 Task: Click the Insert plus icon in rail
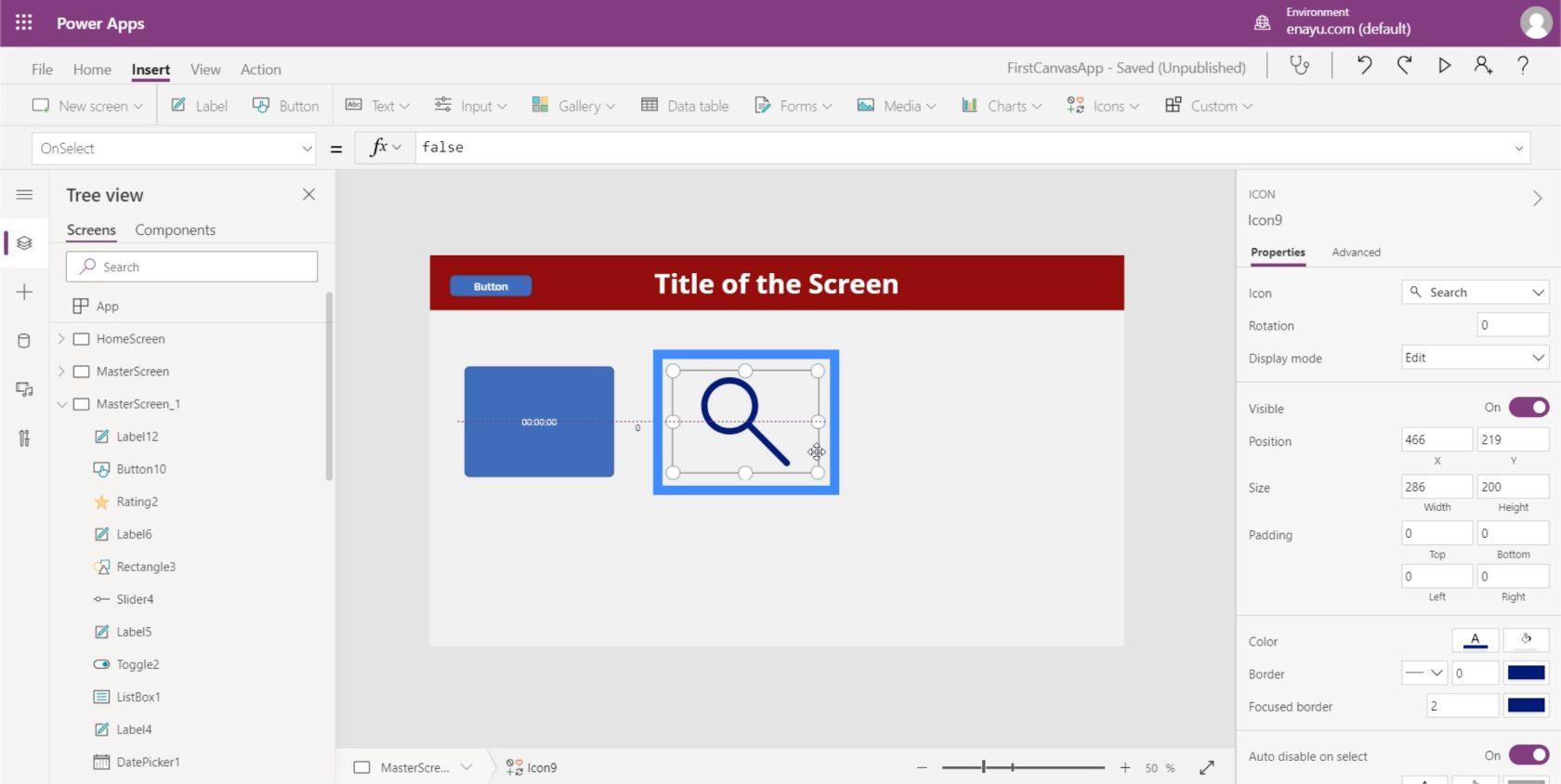(24, 292)
